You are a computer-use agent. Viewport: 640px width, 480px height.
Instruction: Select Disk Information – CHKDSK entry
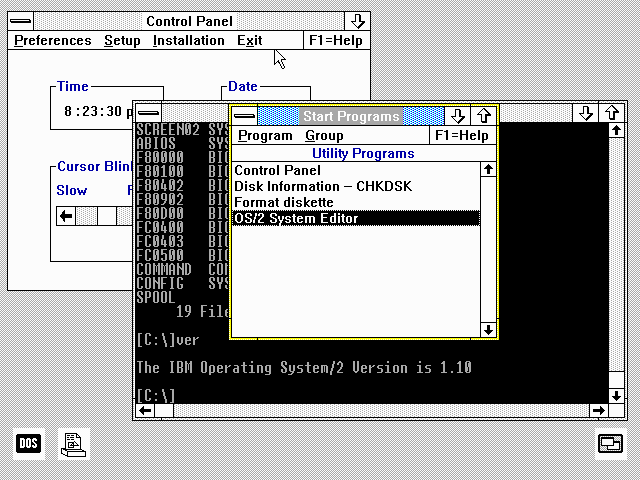[322, 186]
